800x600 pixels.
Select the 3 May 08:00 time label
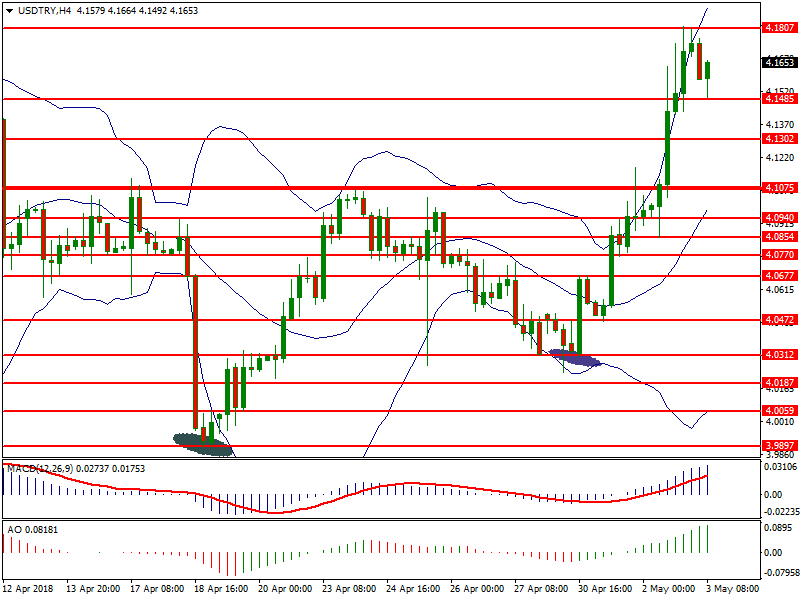click(731, 590)
